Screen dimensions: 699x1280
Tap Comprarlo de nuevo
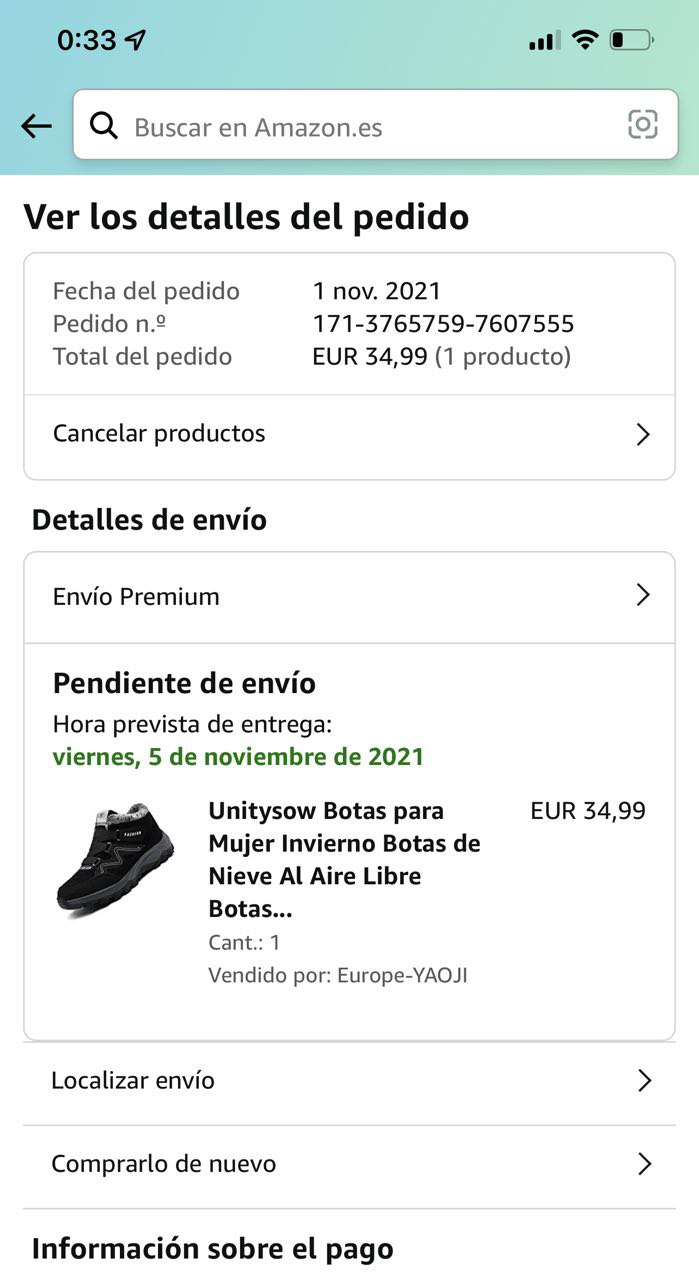(x=164, y=1164)
